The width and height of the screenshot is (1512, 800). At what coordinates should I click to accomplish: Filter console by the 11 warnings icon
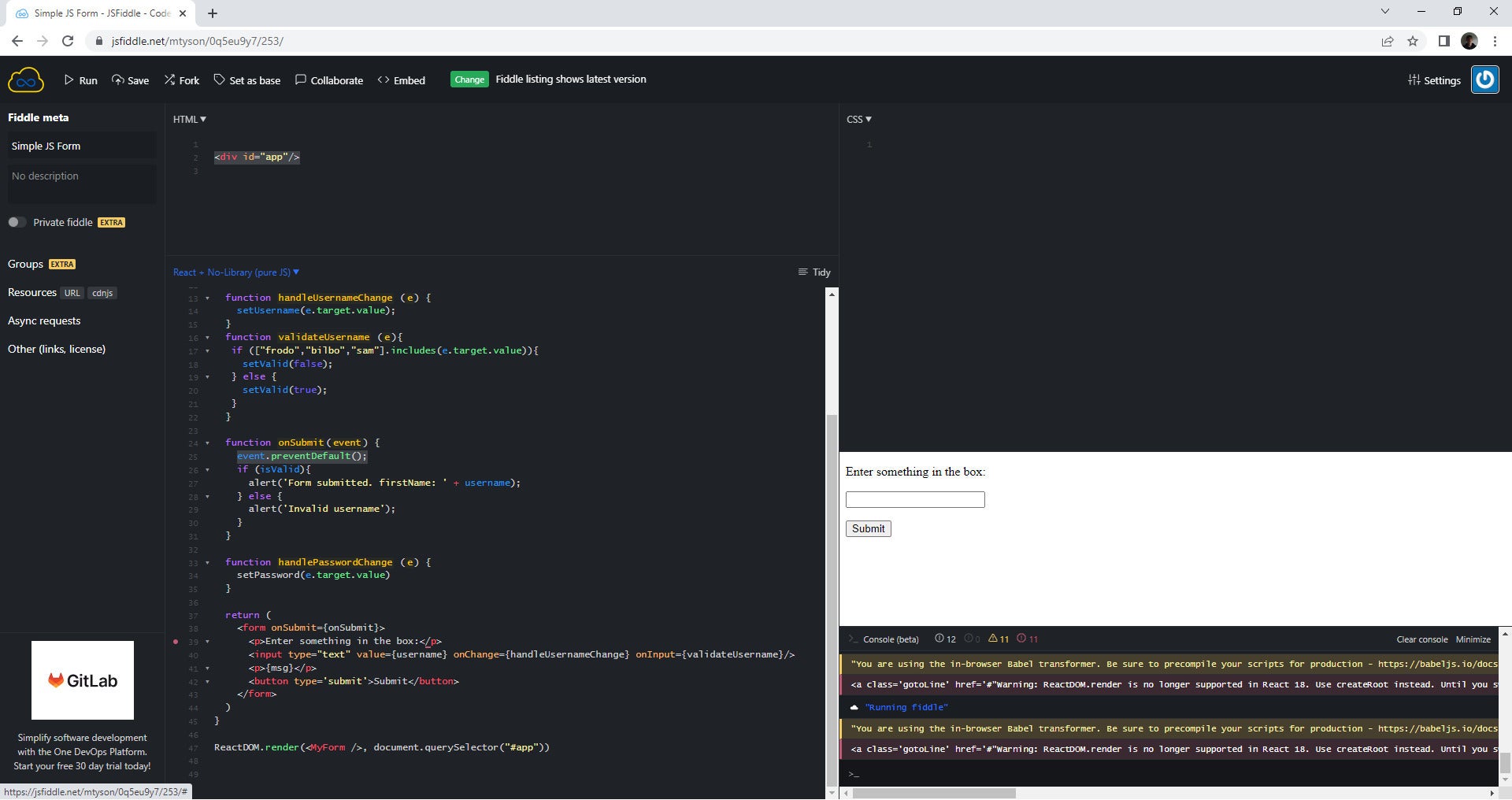click(x=999, y=639)
